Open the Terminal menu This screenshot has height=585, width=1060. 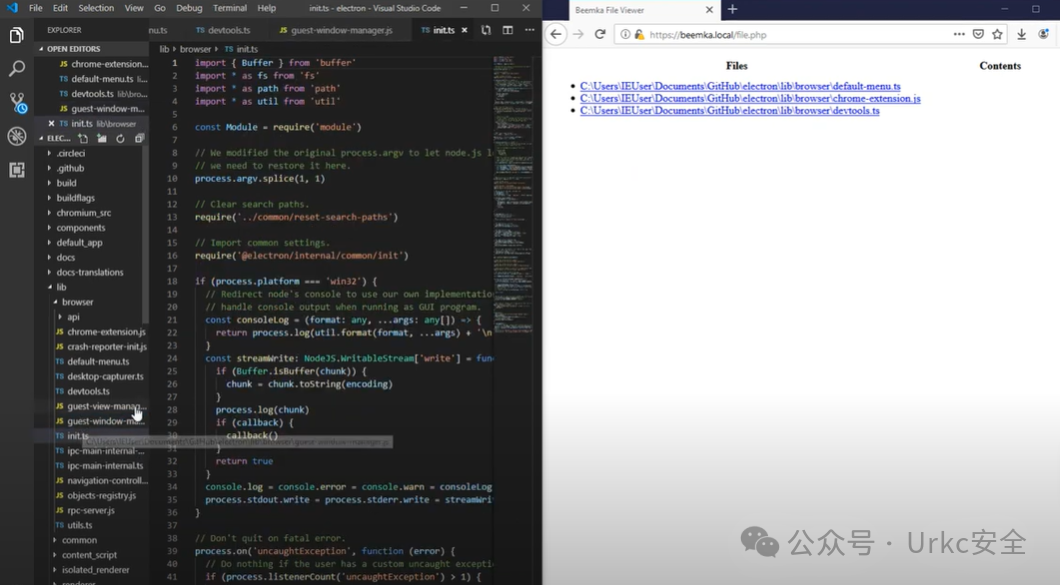tap(230, 8)
